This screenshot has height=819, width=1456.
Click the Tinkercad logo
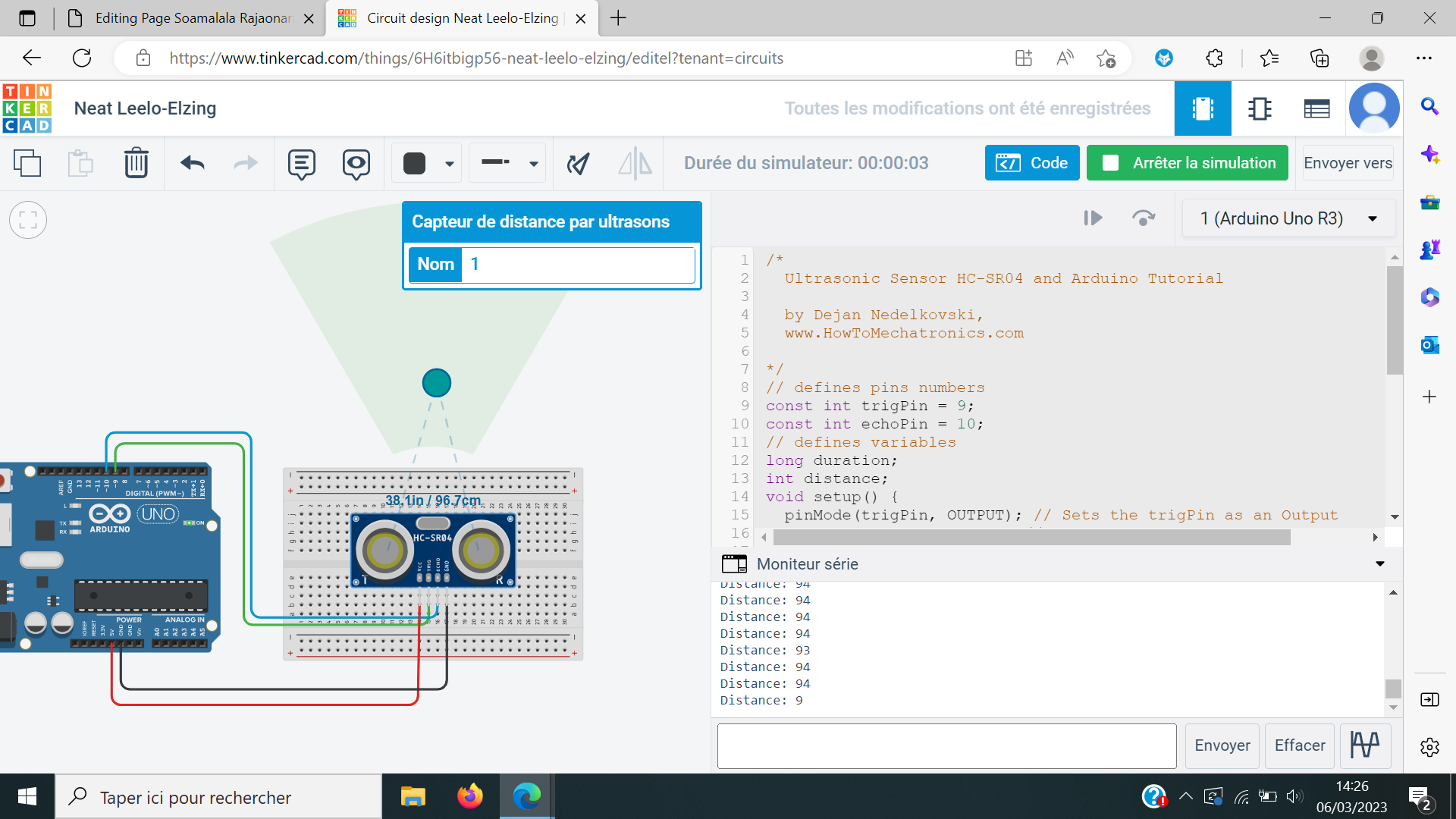(27, 108)
